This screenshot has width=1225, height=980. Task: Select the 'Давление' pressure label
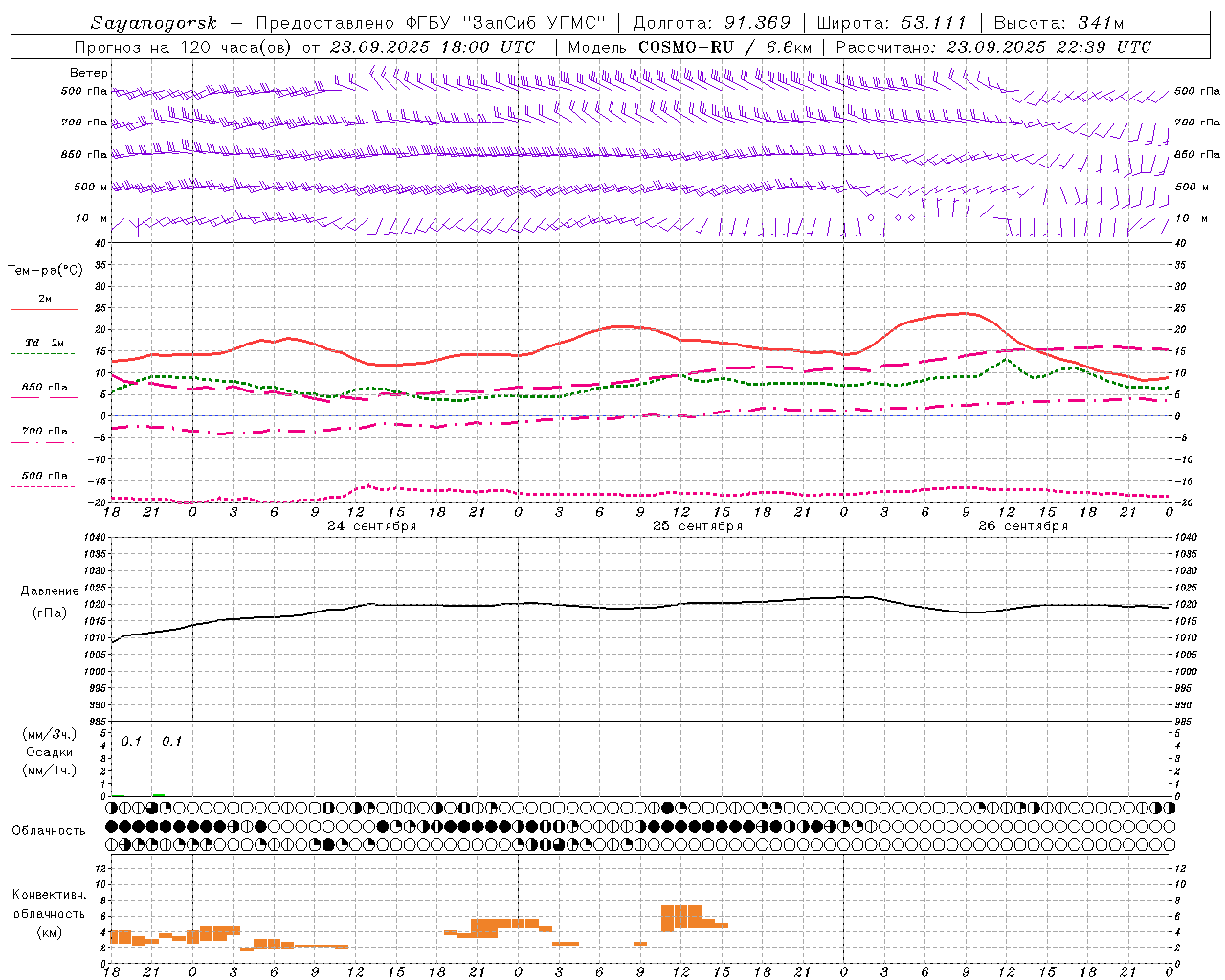pos(50,591)
